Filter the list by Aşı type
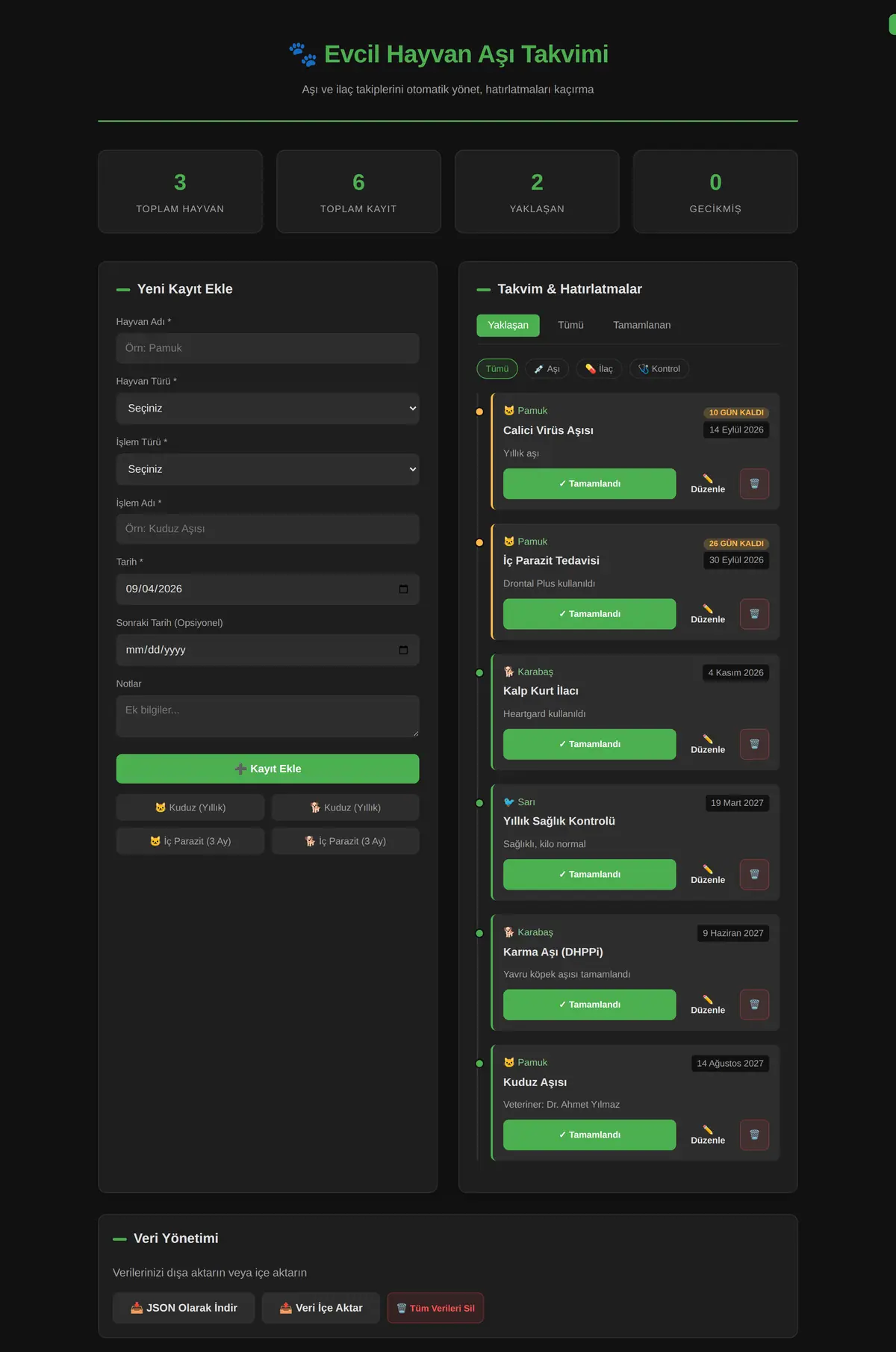Screen dimensions: 896x1352 pos(547,369)
